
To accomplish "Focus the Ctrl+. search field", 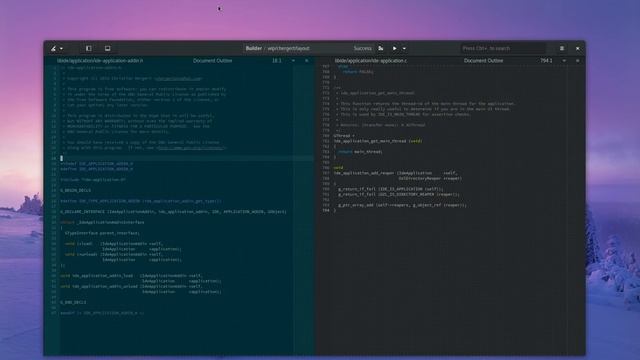I will click(503, 48).
